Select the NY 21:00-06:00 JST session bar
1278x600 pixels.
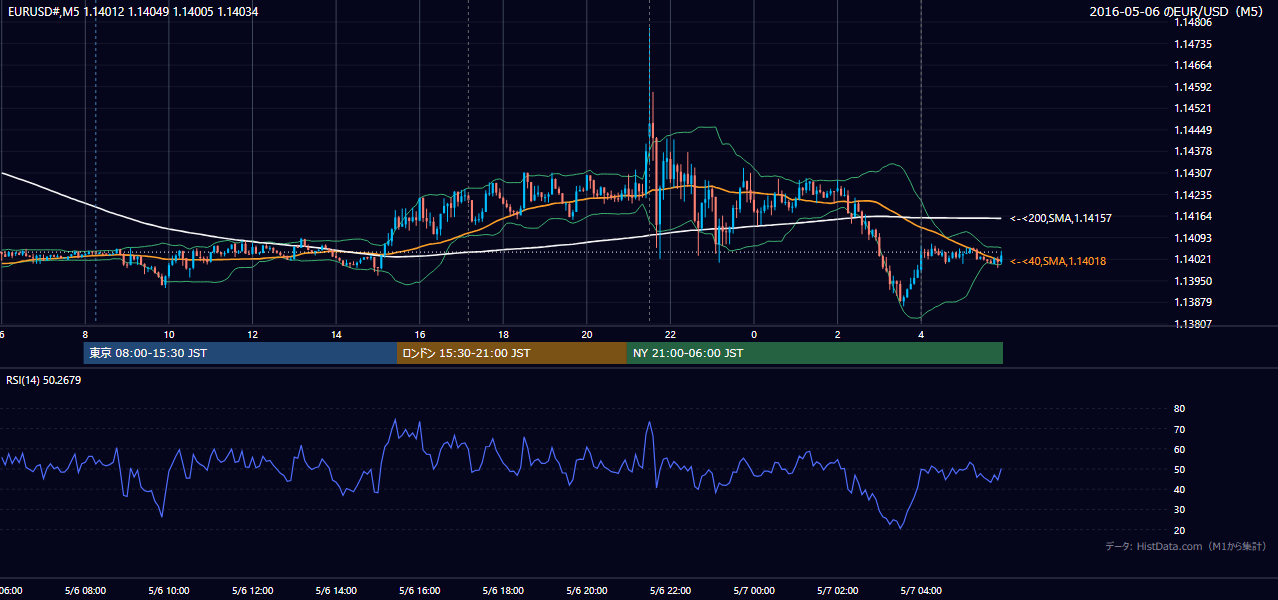coord(815,353)
